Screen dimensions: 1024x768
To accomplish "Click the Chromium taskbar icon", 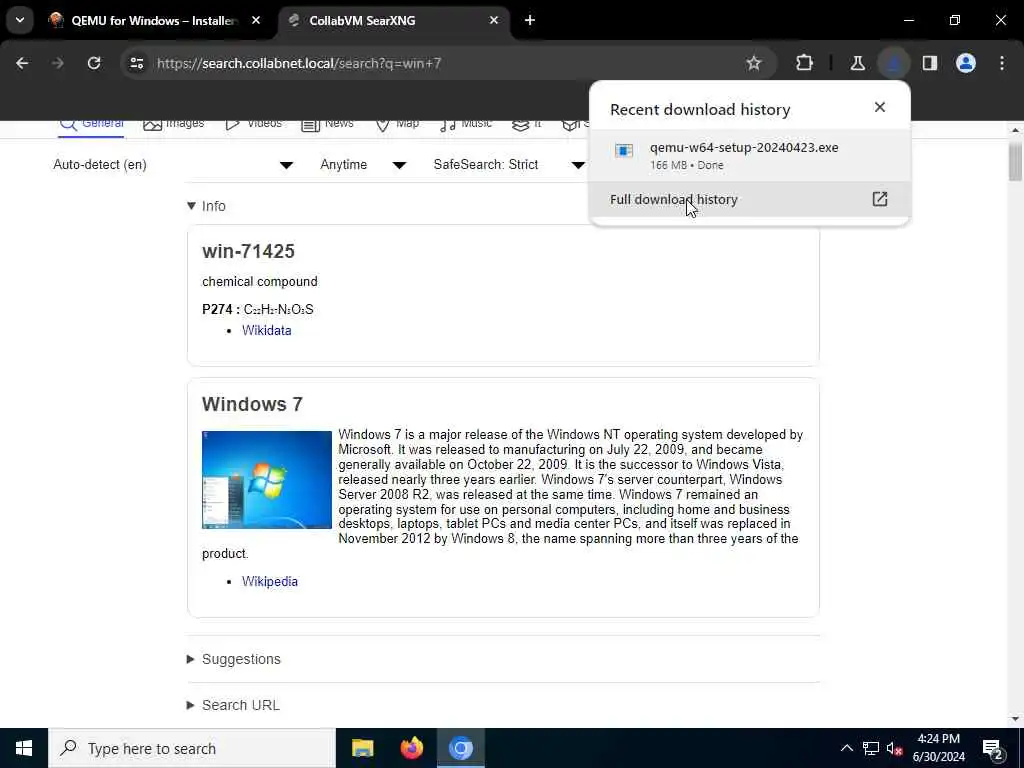I will [x=460, y=748].
